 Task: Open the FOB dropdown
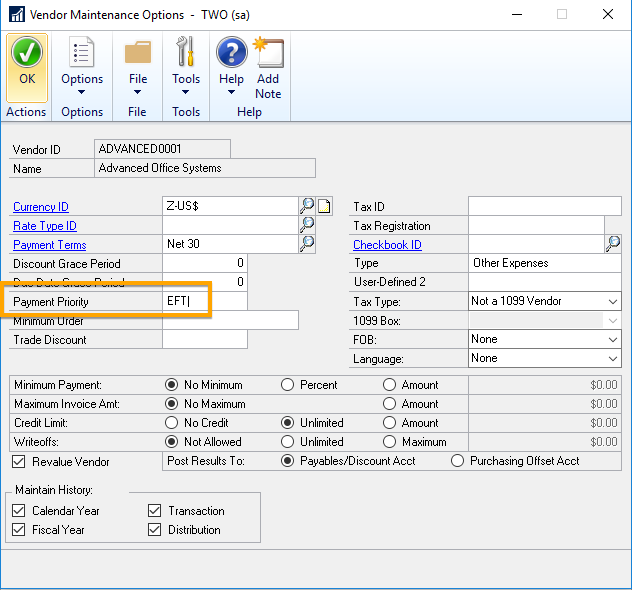pos(613,340)
